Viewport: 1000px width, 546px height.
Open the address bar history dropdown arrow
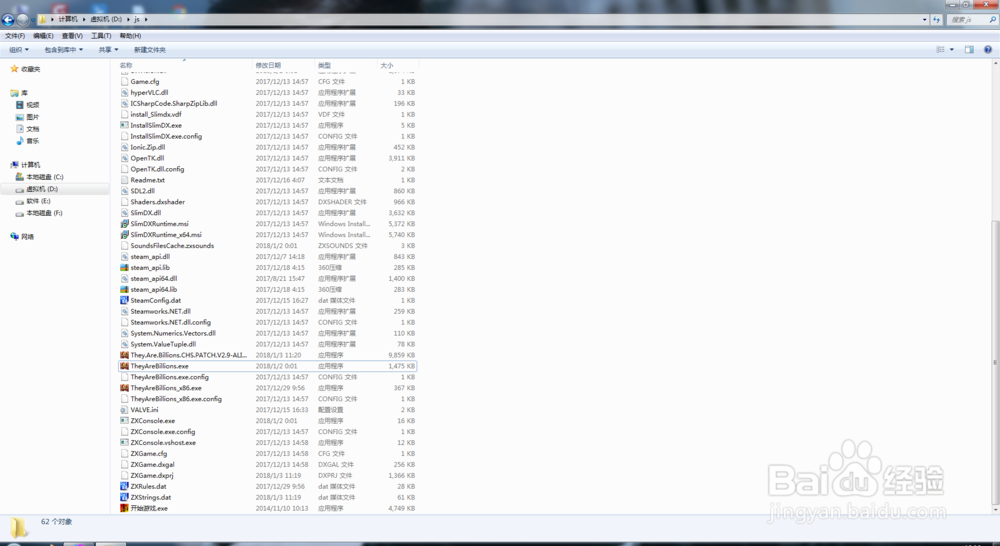click(925, 20)
